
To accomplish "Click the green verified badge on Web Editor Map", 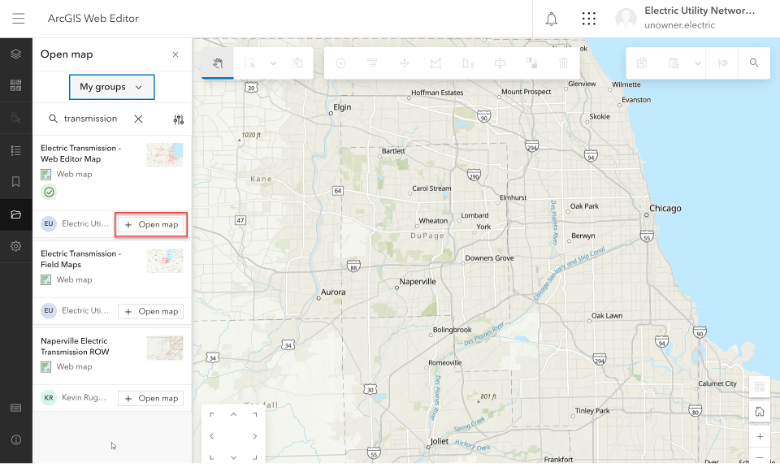I will [49, 192].
